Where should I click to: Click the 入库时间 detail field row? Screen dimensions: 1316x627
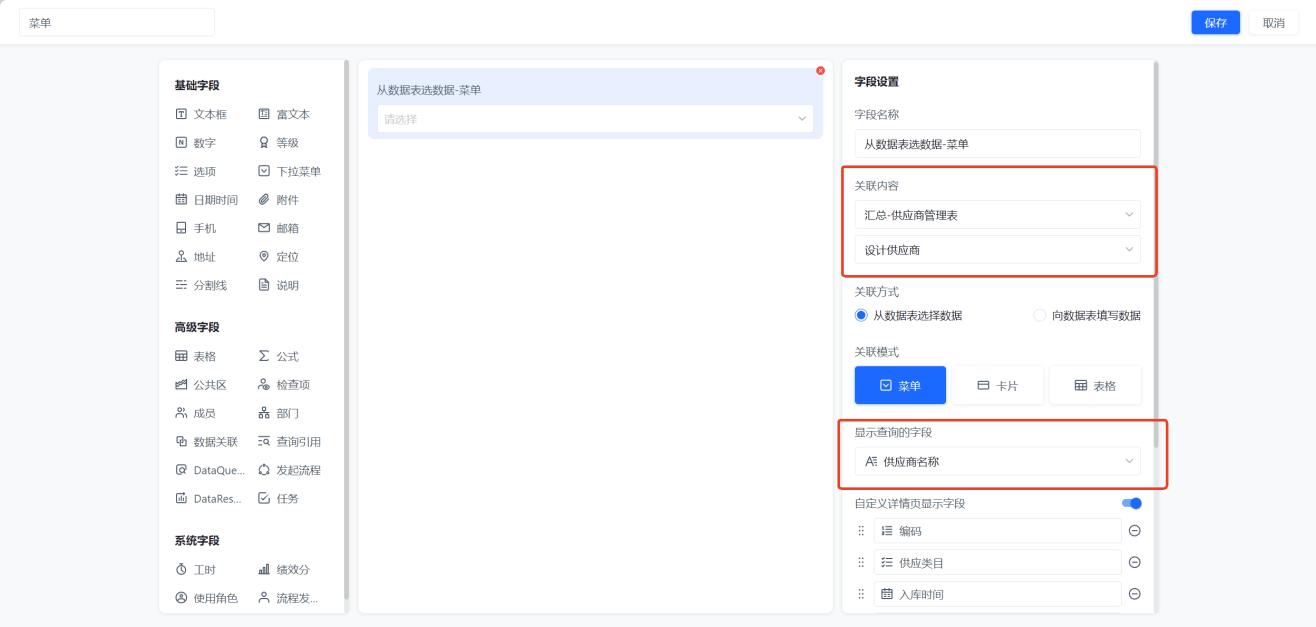997,594
